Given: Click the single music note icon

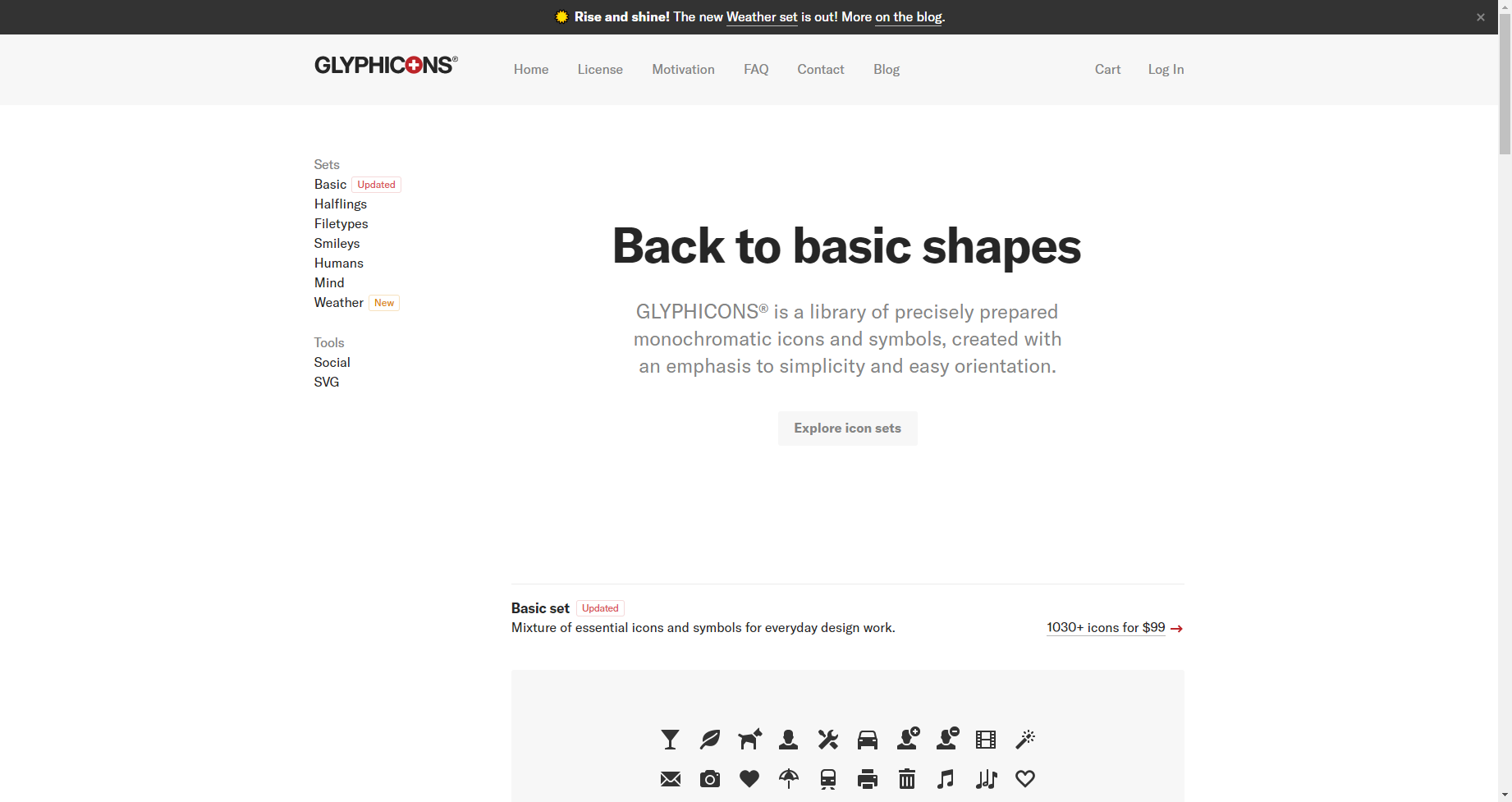Looking at the screenshot, I should click(x=946, y=779).
